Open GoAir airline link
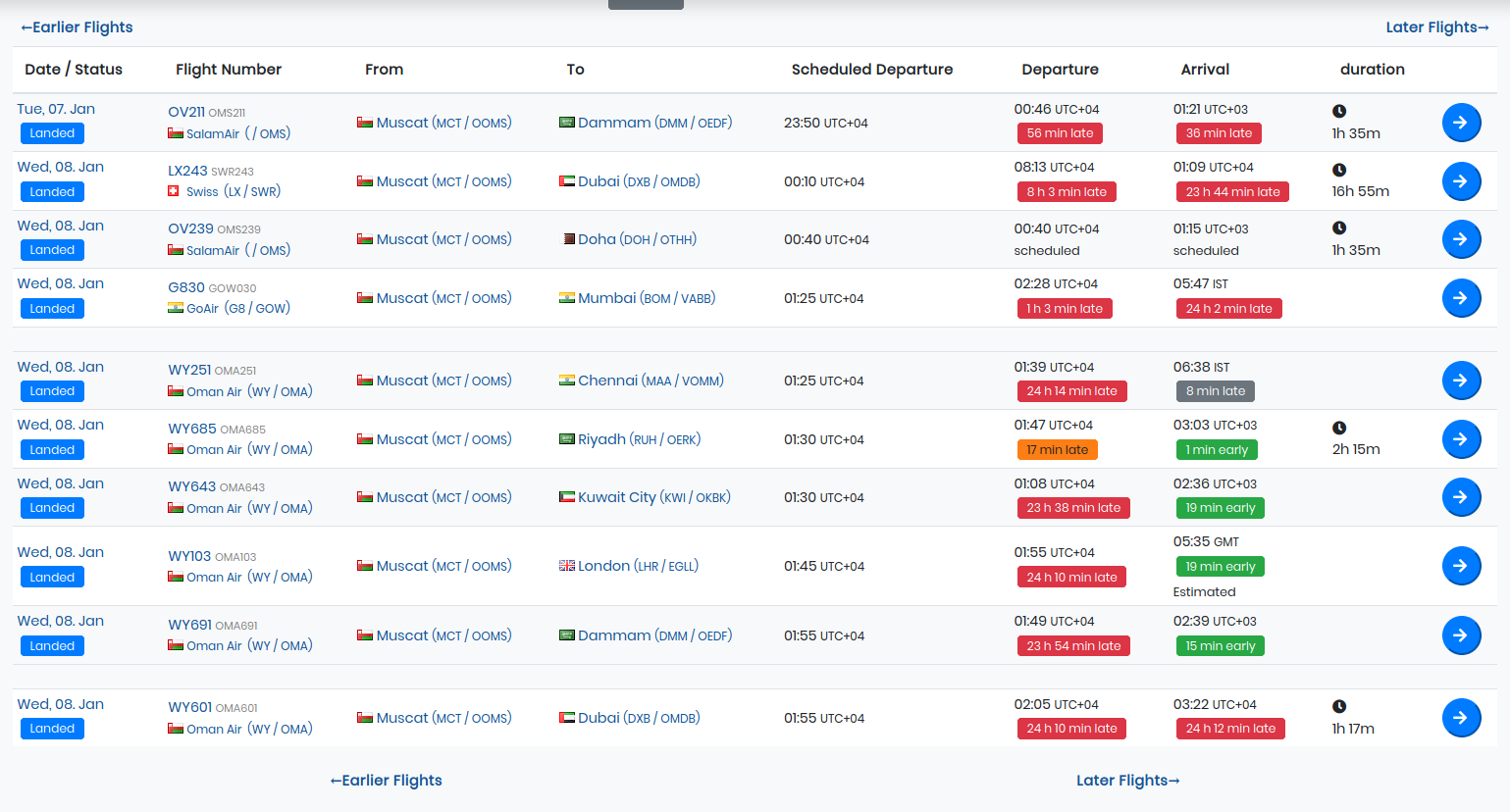This screenshot has width=1510, height=812. pyautogui.click(x=238, y=308)
